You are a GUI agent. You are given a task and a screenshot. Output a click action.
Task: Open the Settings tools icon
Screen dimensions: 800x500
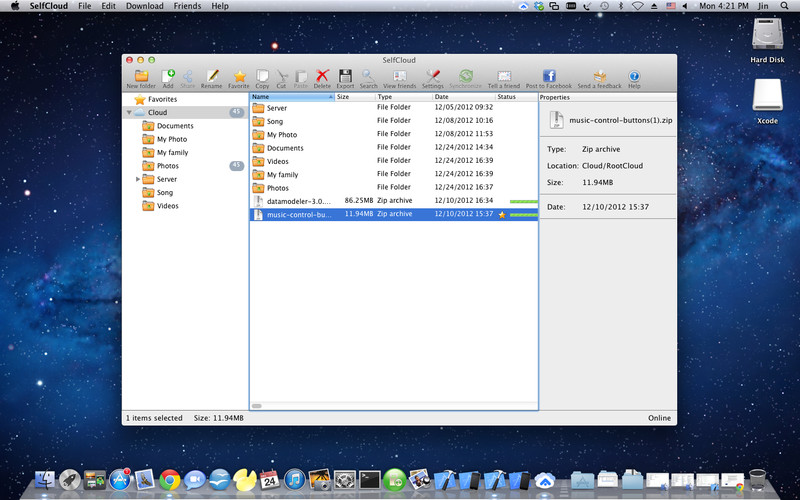pyautogui.click(x=433, y=79)
